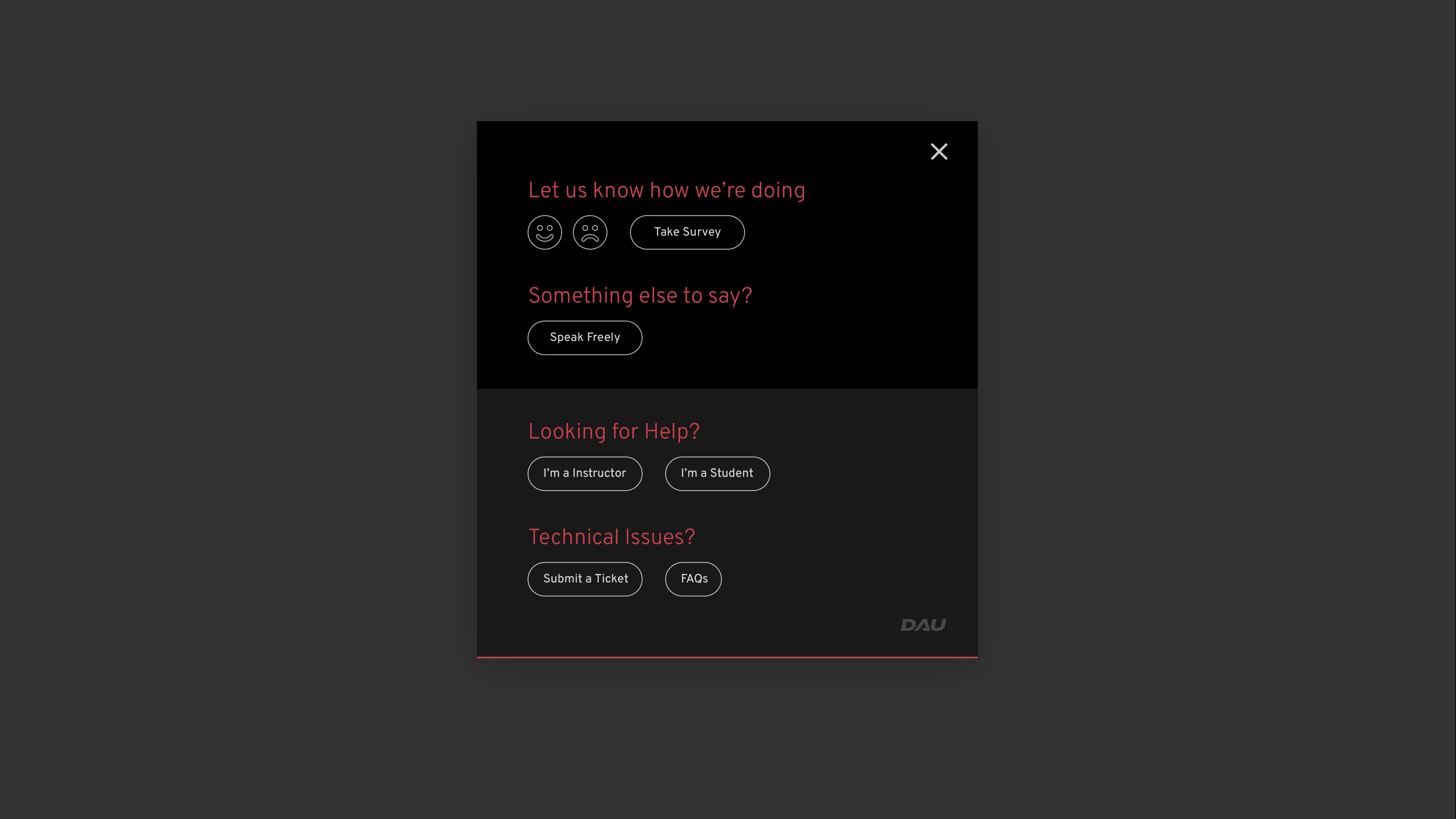Image resolution: width=1456 pixels, height=819 pixels.
Task: Open the Take Survey button
Action: pyautogui.click(x=687, y=232)
